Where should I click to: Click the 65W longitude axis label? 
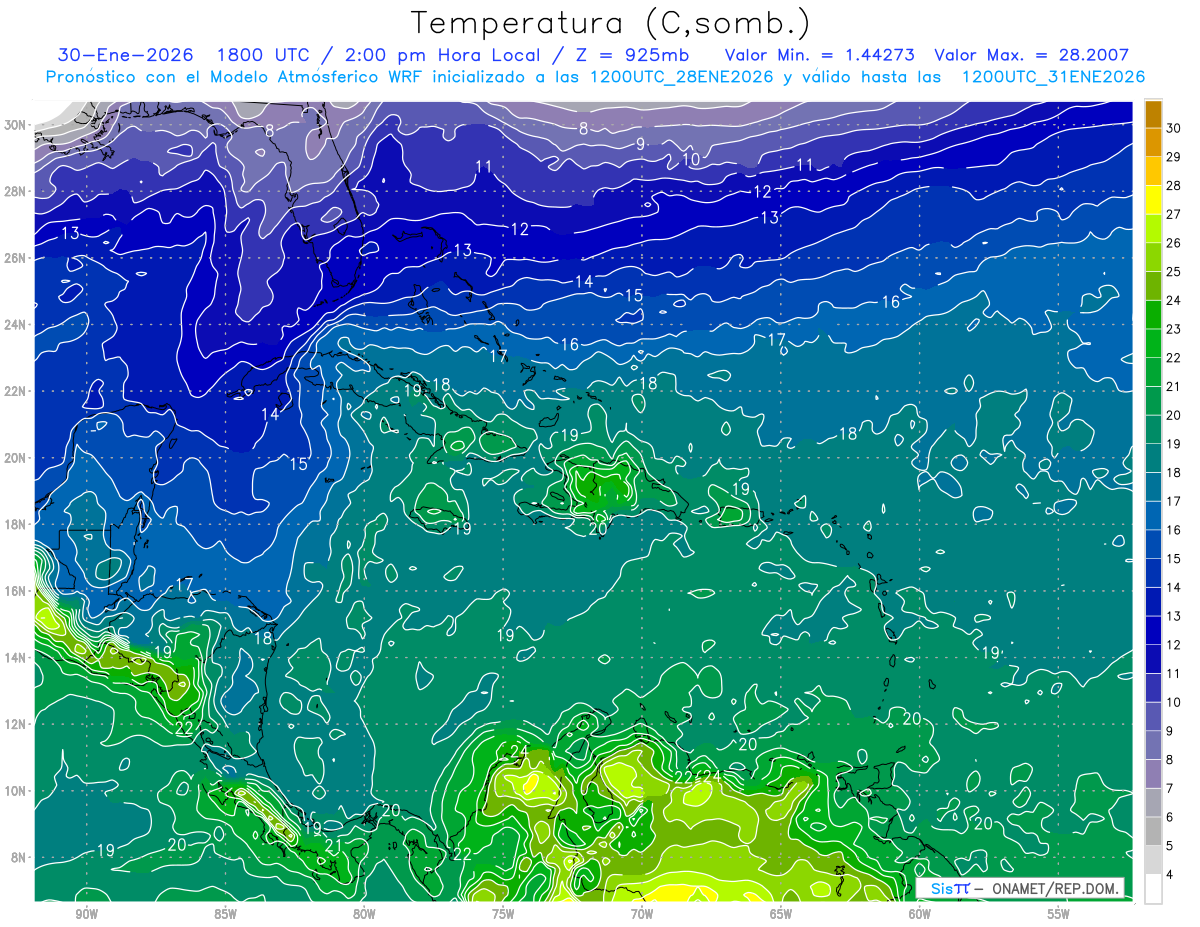[781, 914]
